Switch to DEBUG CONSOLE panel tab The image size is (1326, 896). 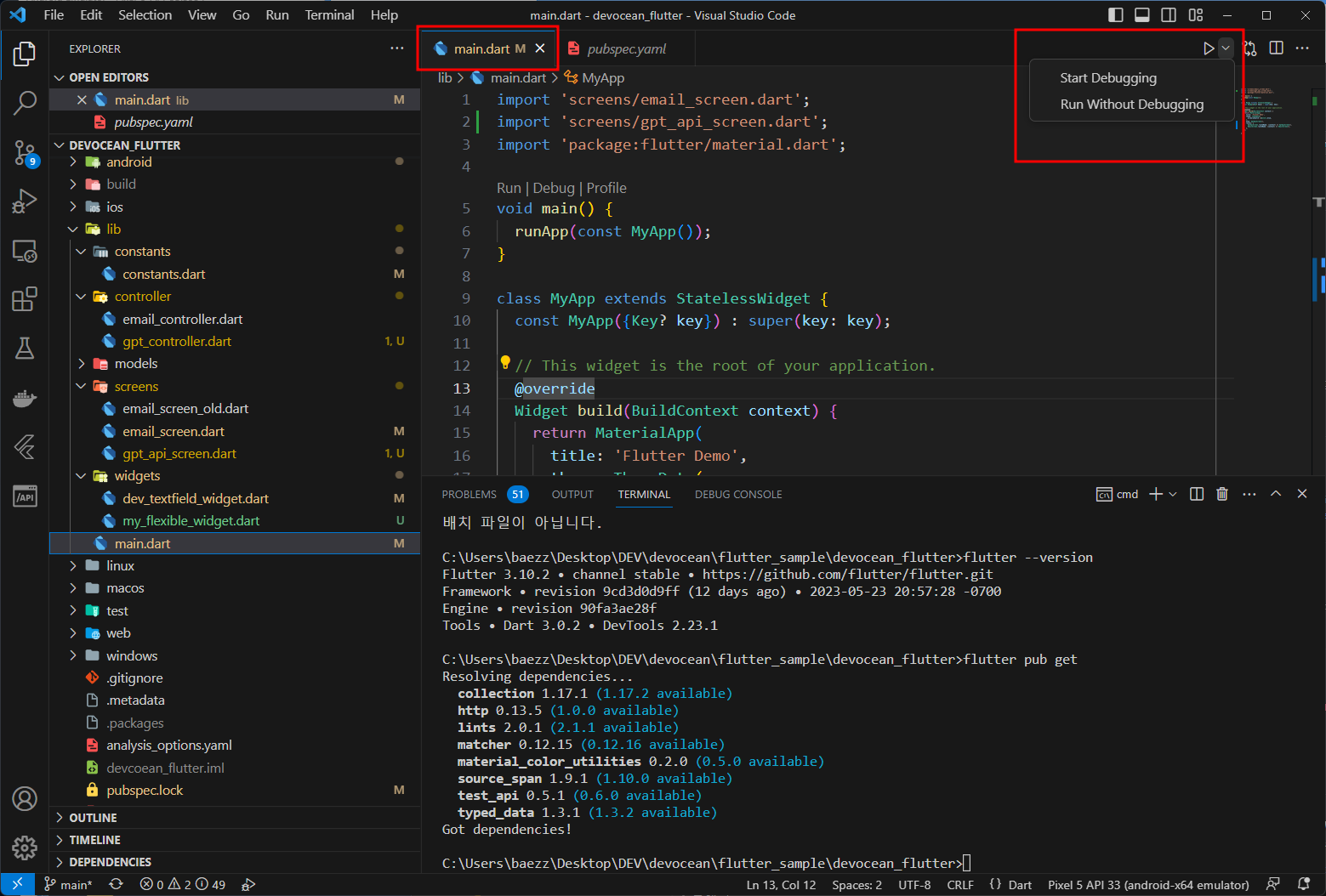coord(738,494)
